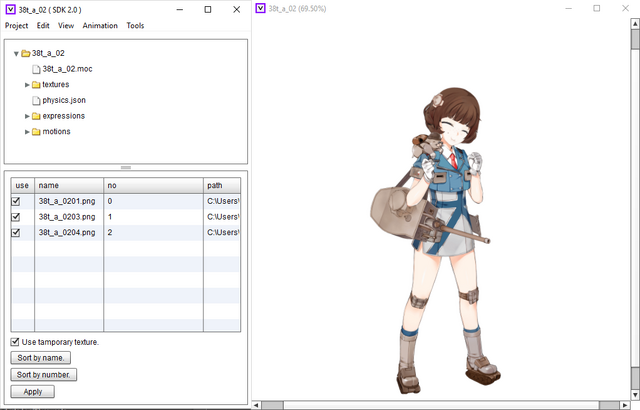
Task: Click the number cell '0' of 38t_a_0201.png
Action: click(153, 201)
